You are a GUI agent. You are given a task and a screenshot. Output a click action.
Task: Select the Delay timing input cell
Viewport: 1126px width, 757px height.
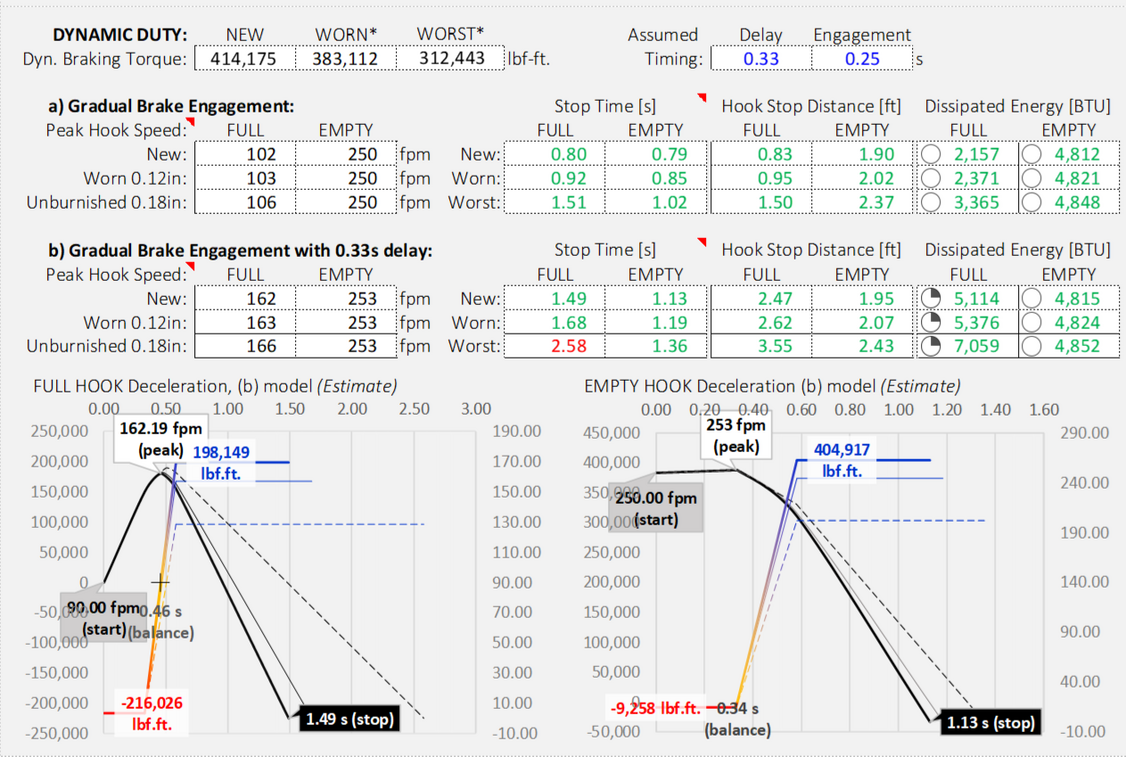pos(761,58)
